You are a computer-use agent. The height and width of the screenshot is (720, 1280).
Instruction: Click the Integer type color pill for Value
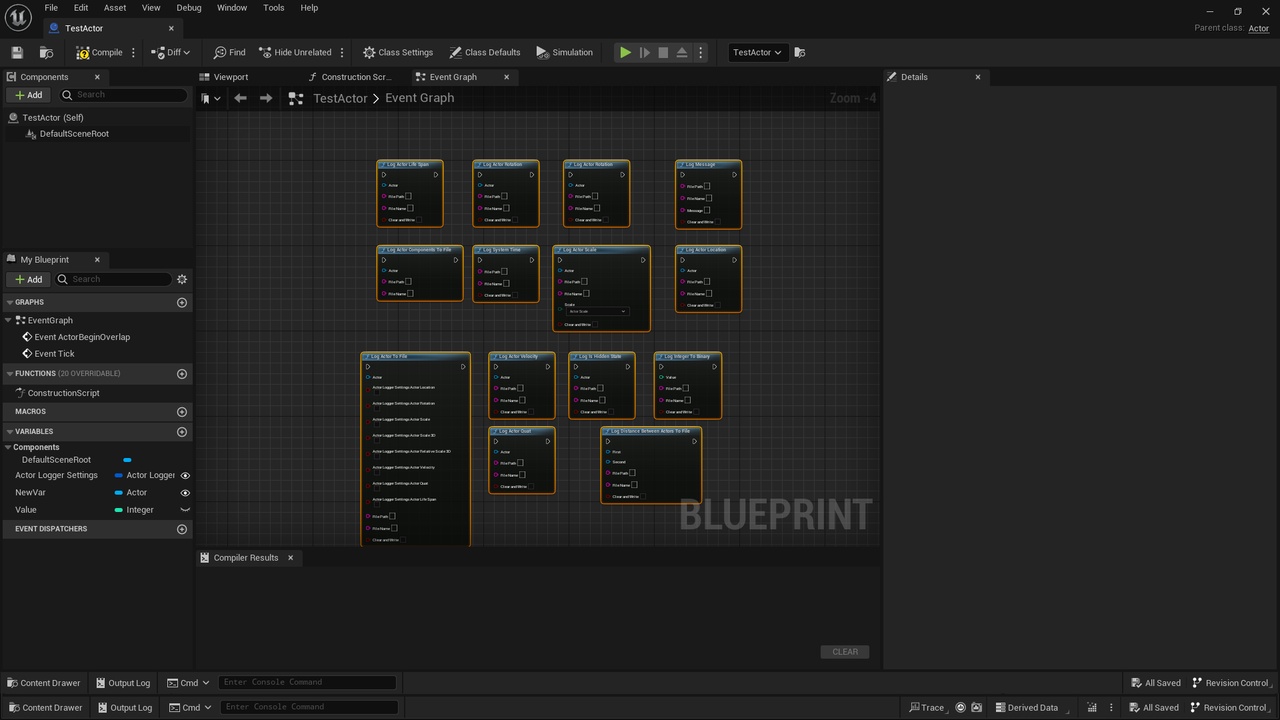pos(119,510)
